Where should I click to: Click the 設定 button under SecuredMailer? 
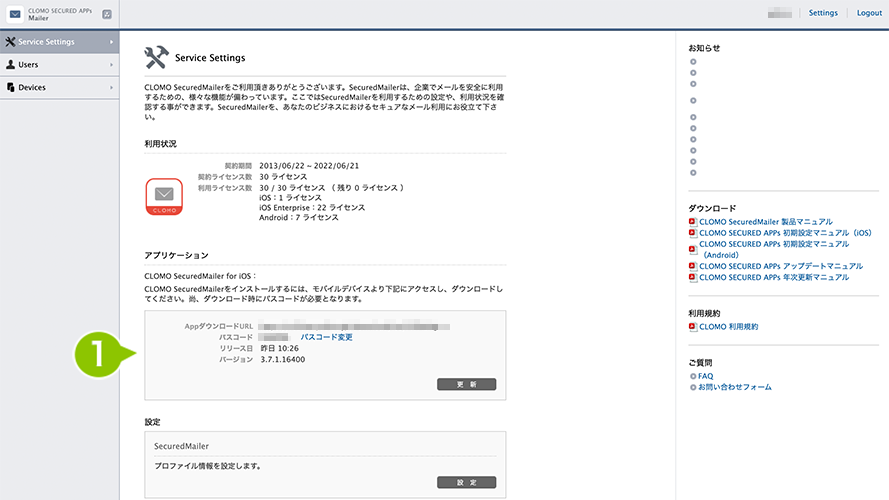coord(467,482)
